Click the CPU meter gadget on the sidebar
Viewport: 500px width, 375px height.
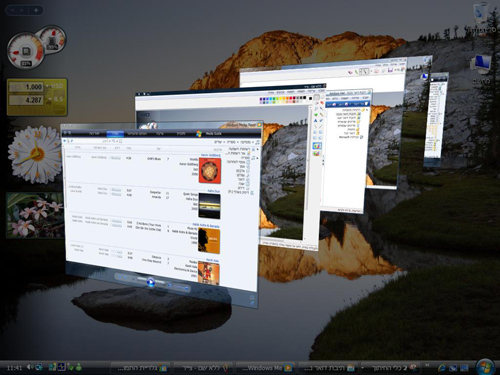pos(26,52)
